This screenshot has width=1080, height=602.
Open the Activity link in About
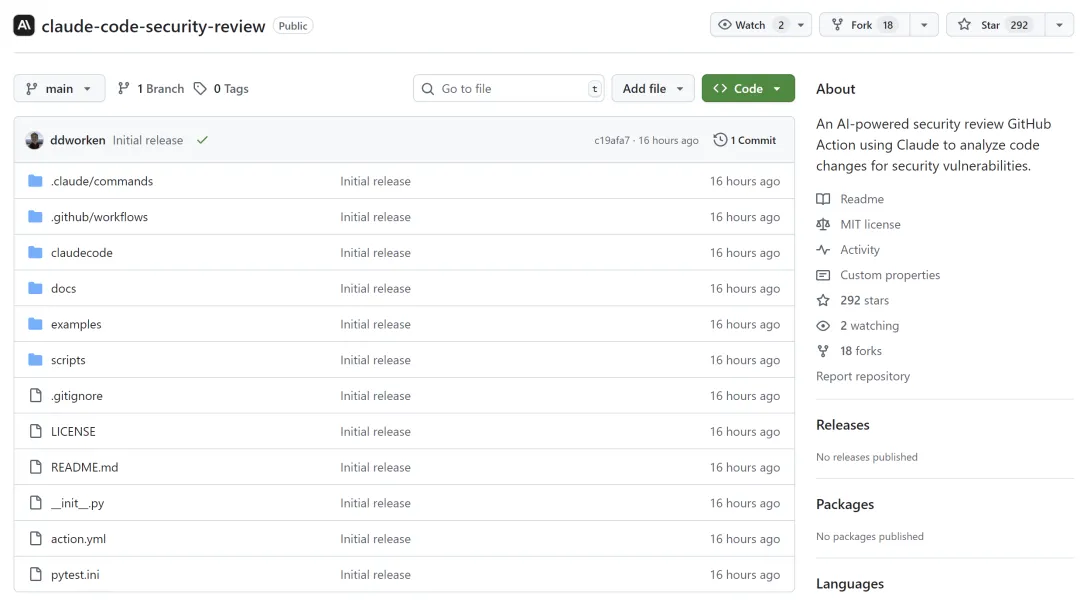(860, 250)
